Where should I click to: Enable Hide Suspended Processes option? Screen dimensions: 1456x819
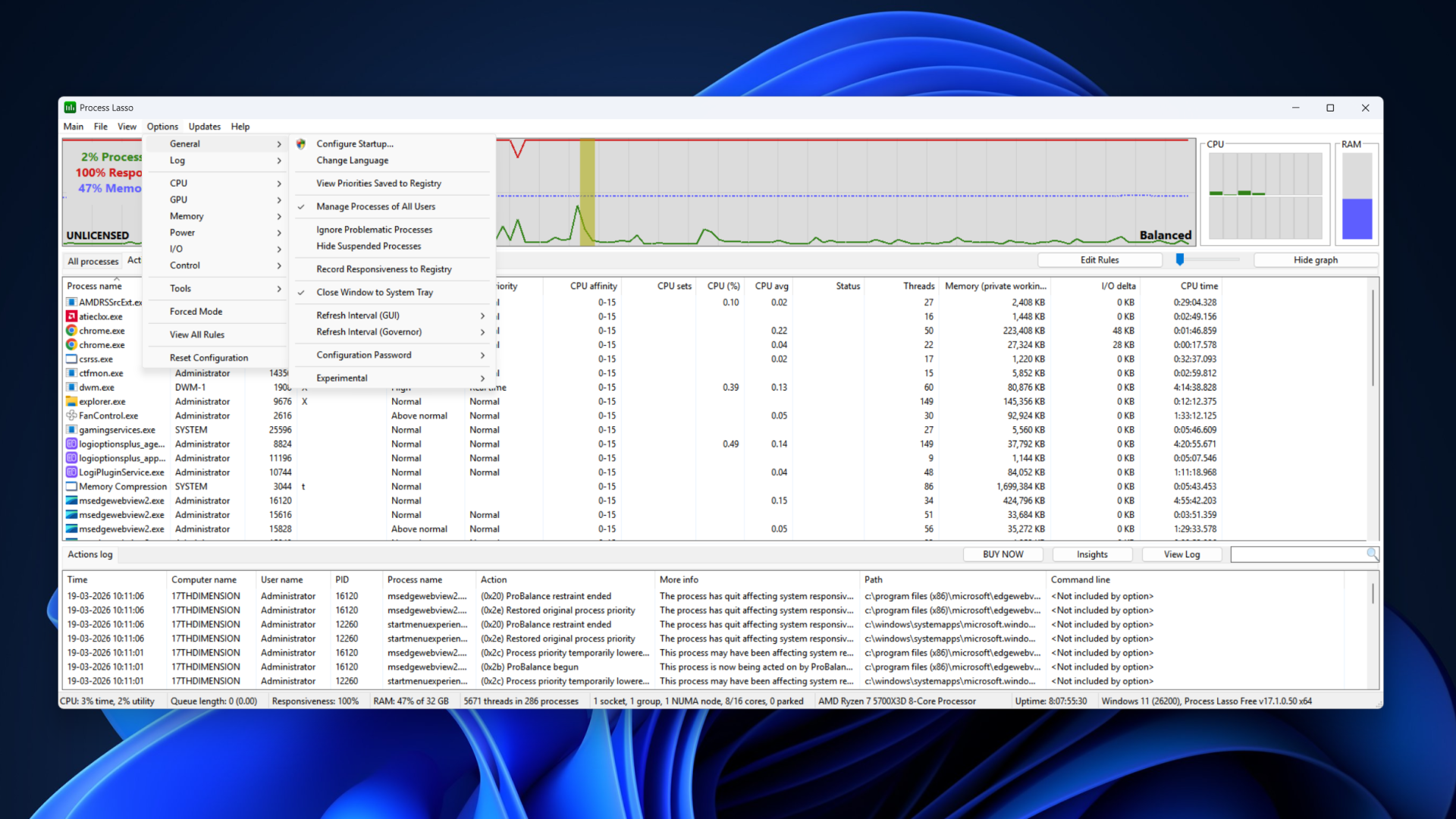[x=392, y=246]
